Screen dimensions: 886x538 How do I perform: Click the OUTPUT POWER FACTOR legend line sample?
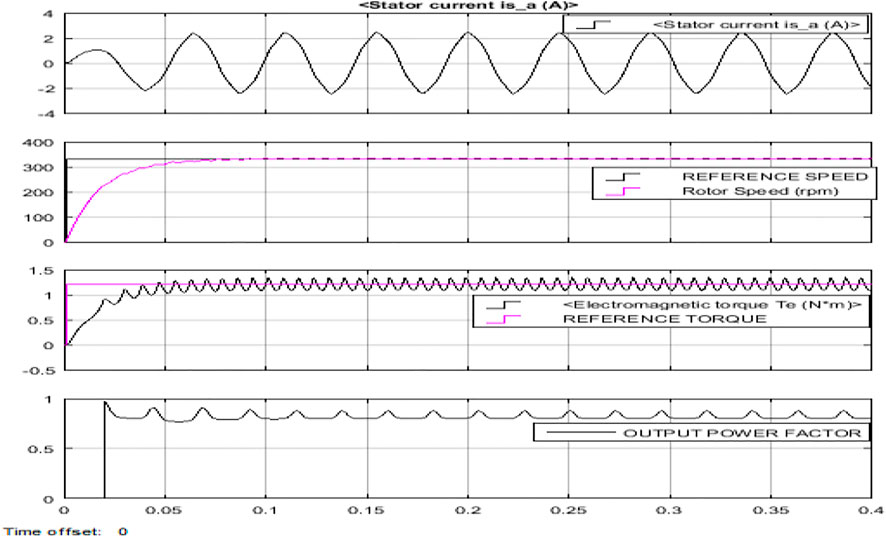pyautogui.click(x=582, y=433)
